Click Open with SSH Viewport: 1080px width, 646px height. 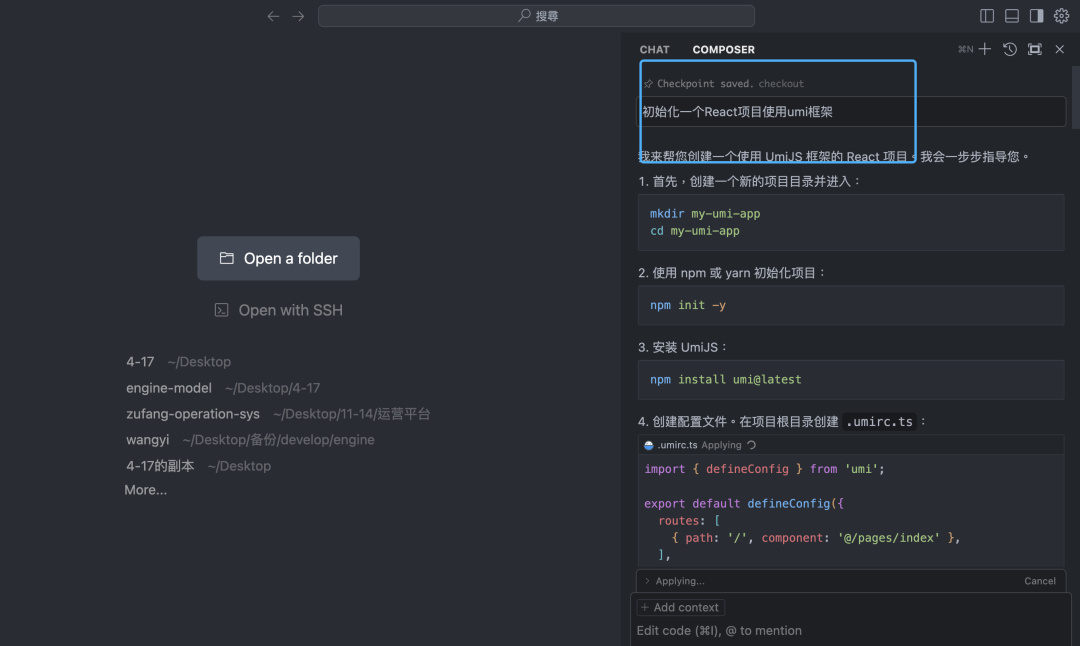point(278,310)
